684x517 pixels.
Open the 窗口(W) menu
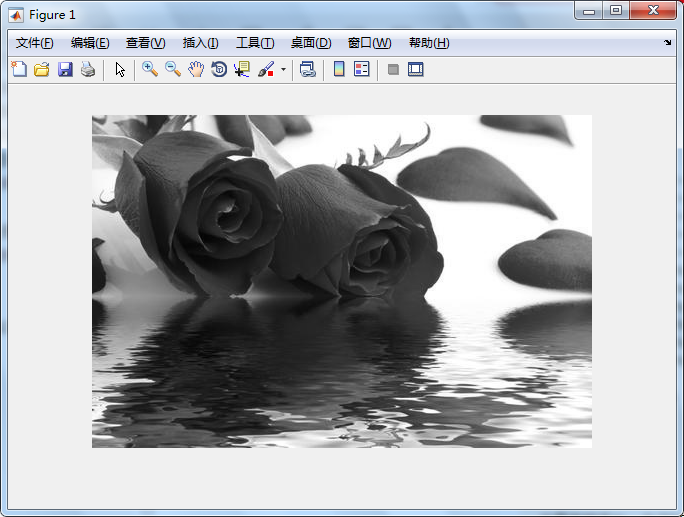pos(369,43)
